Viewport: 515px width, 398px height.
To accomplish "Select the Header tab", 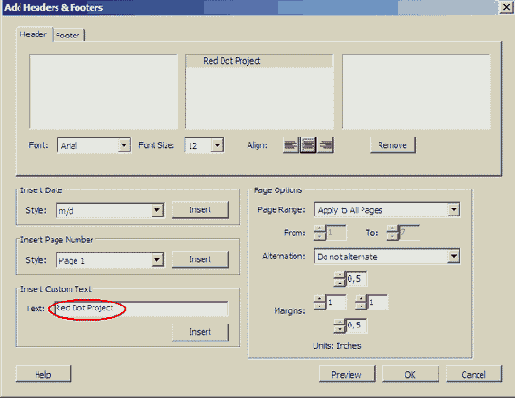I will (33, 34).
